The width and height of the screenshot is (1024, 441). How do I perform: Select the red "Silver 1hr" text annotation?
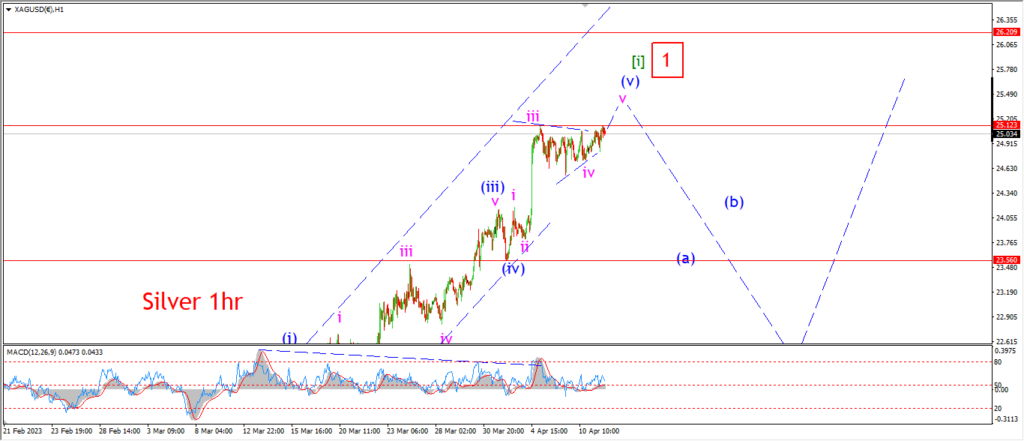coord(193,302)
